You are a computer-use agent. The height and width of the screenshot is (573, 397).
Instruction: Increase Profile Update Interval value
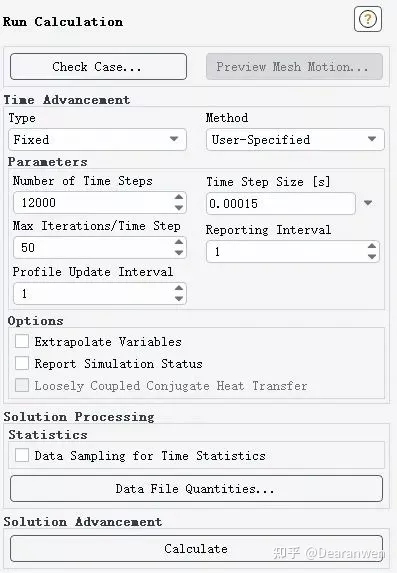[178, 288]
